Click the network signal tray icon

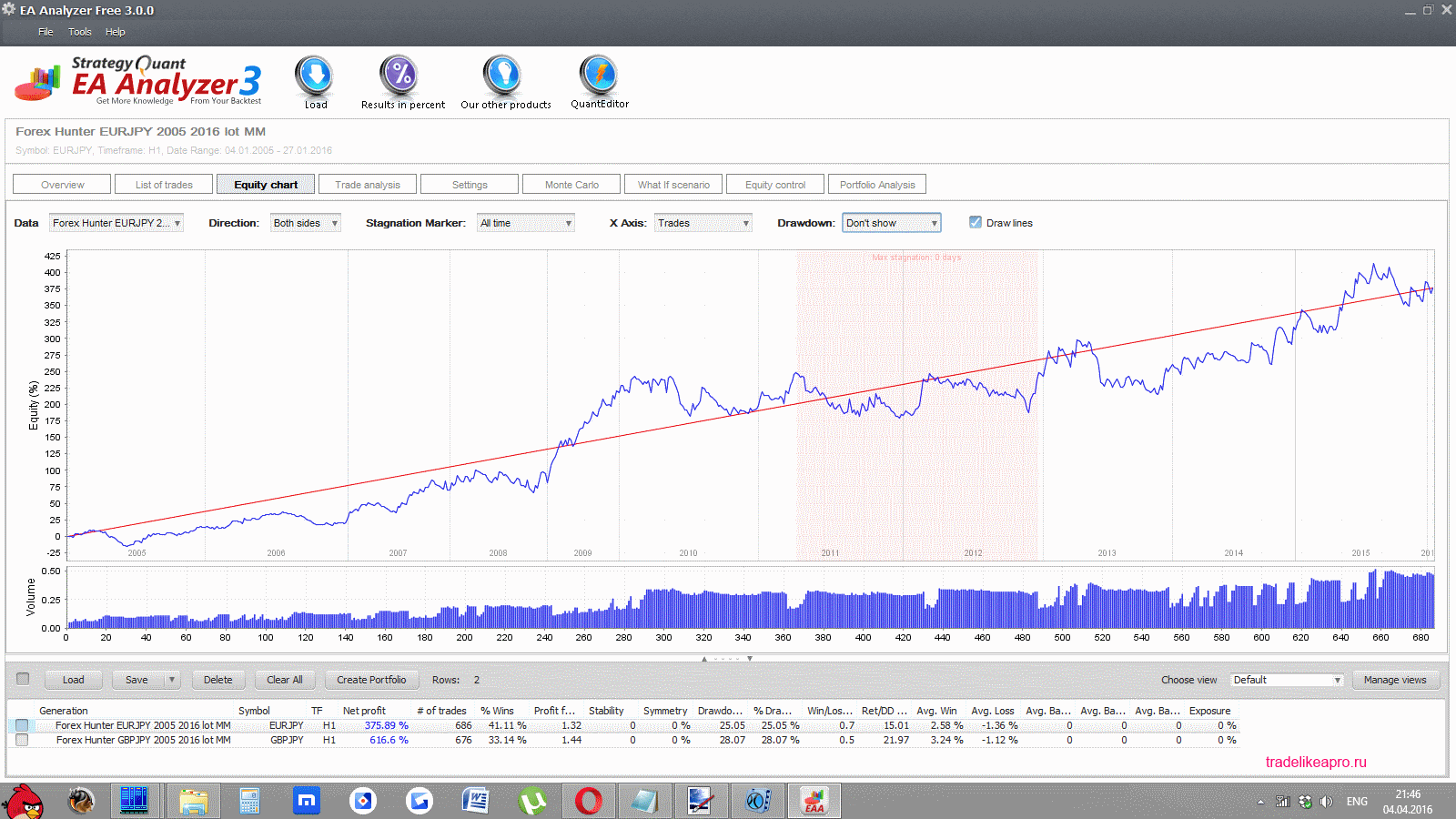click(1283, 802)
